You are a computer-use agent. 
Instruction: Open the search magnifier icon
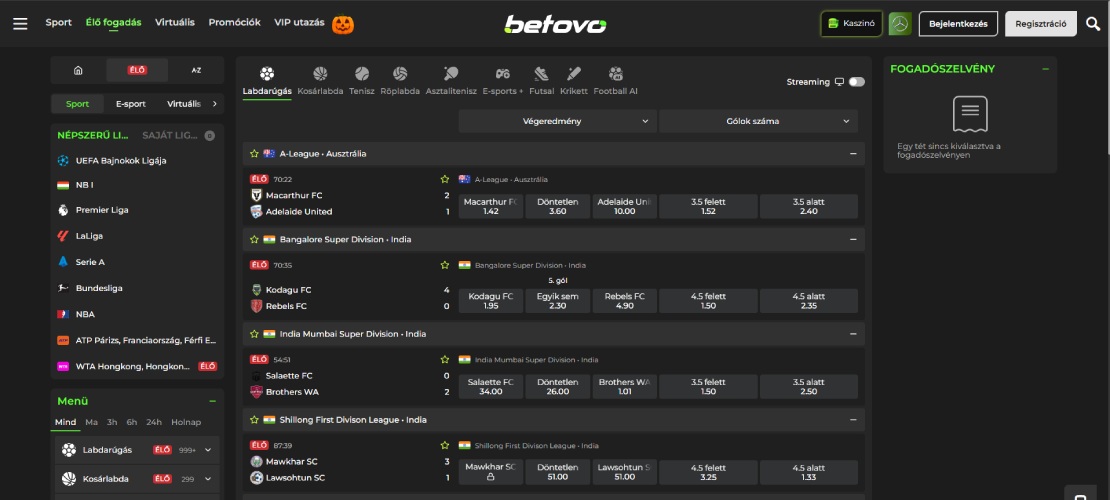[1093, 24]
